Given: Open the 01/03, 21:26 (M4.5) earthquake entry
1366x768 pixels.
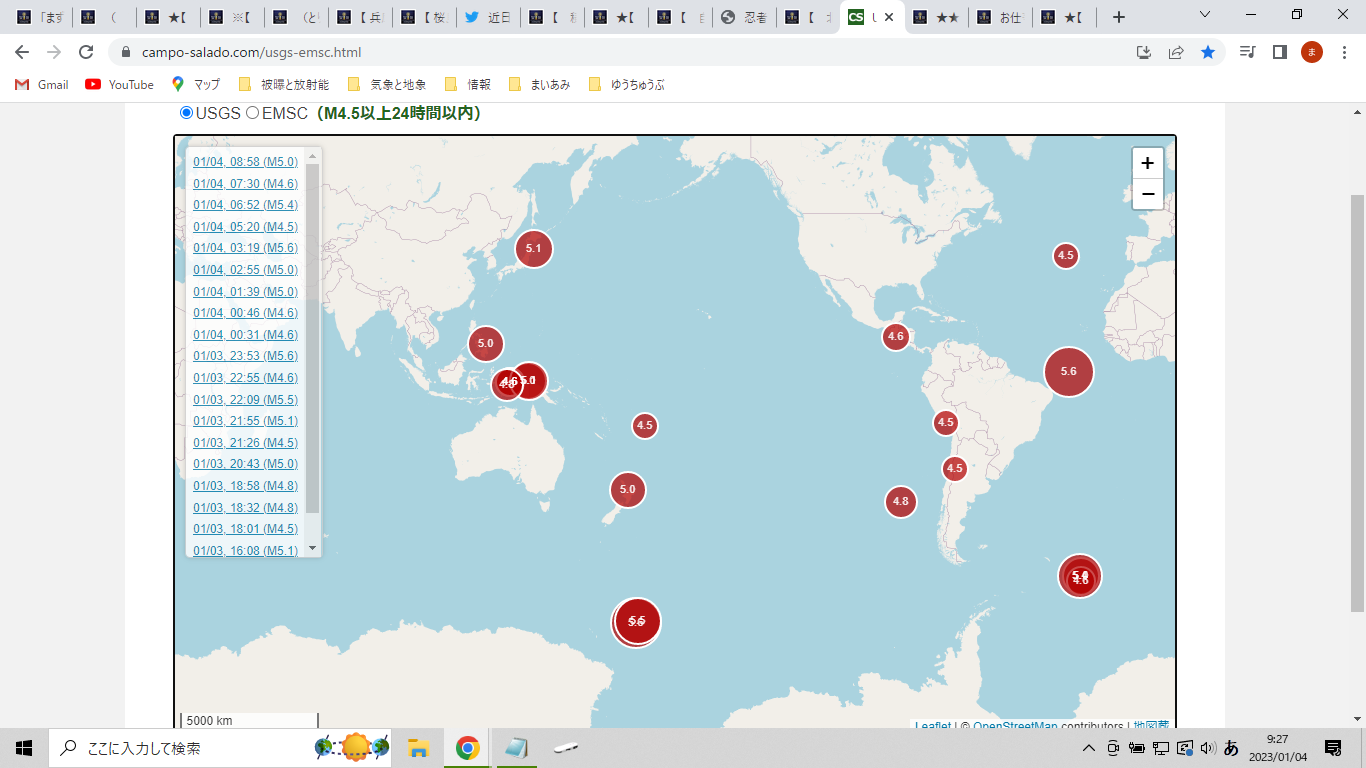Looking at the screenshot, I should [x=245, y=443].
